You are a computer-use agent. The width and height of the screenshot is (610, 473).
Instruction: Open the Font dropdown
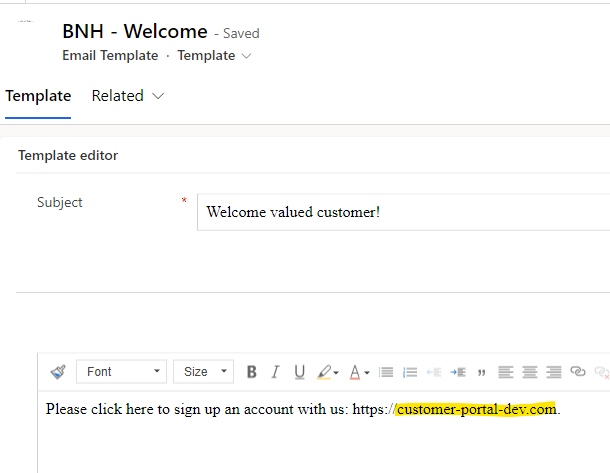[x=121, y=372]
